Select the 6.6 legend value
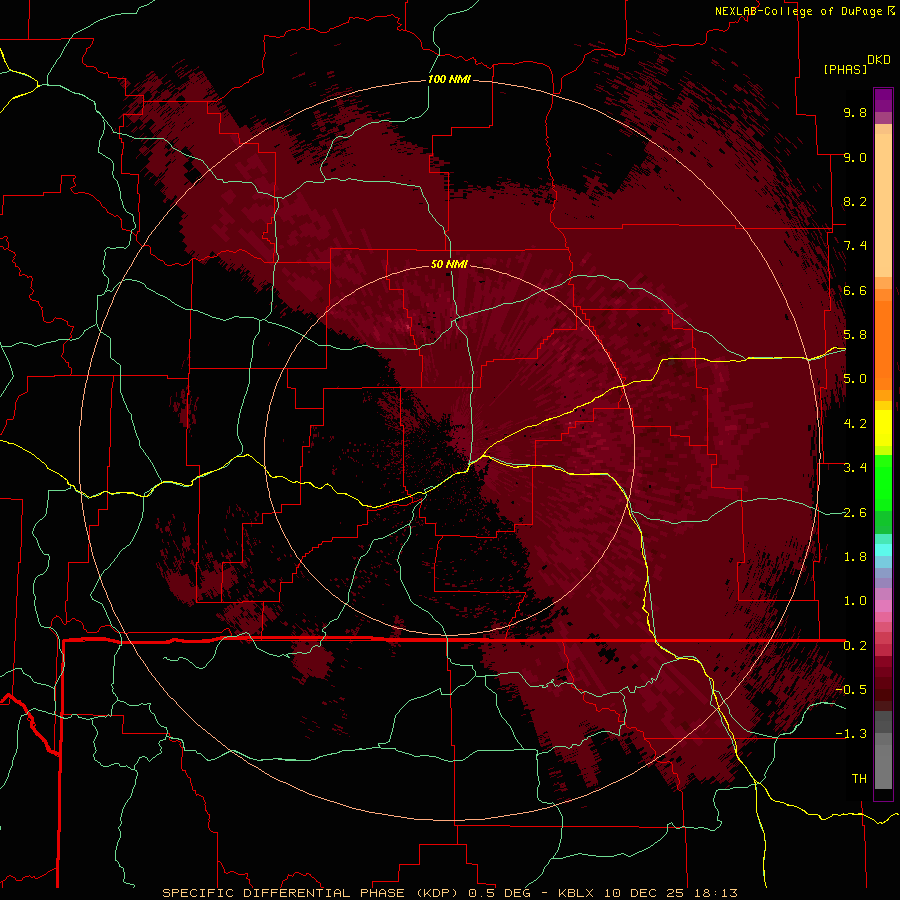Image resolution: width=900 pixels, height=900 pixels. click(x=855, y=290)
